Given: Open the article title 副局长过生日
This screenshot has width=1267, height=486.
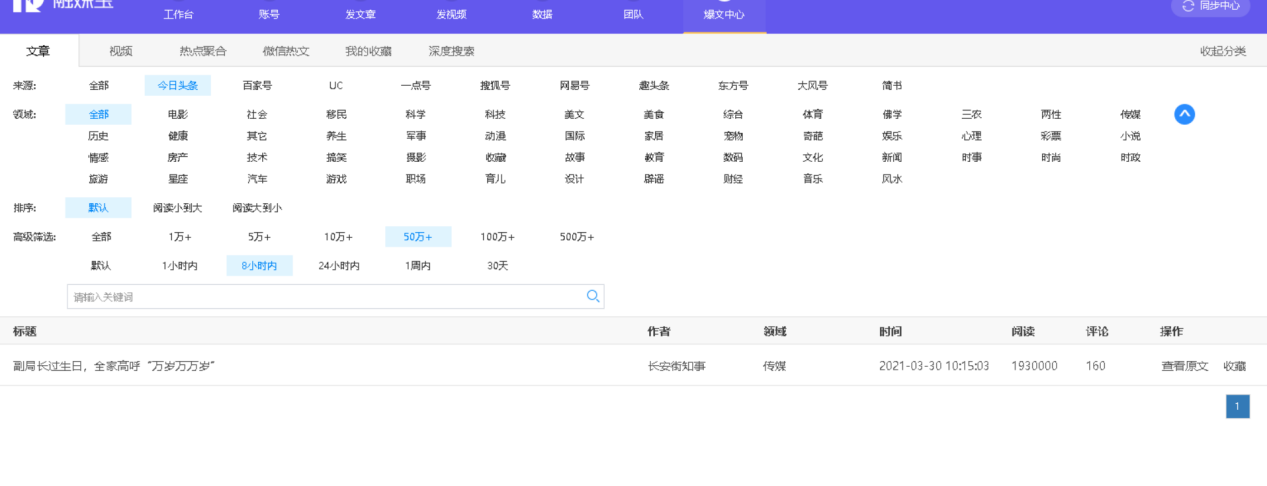Looking at the screenshot, I should 114,366.
